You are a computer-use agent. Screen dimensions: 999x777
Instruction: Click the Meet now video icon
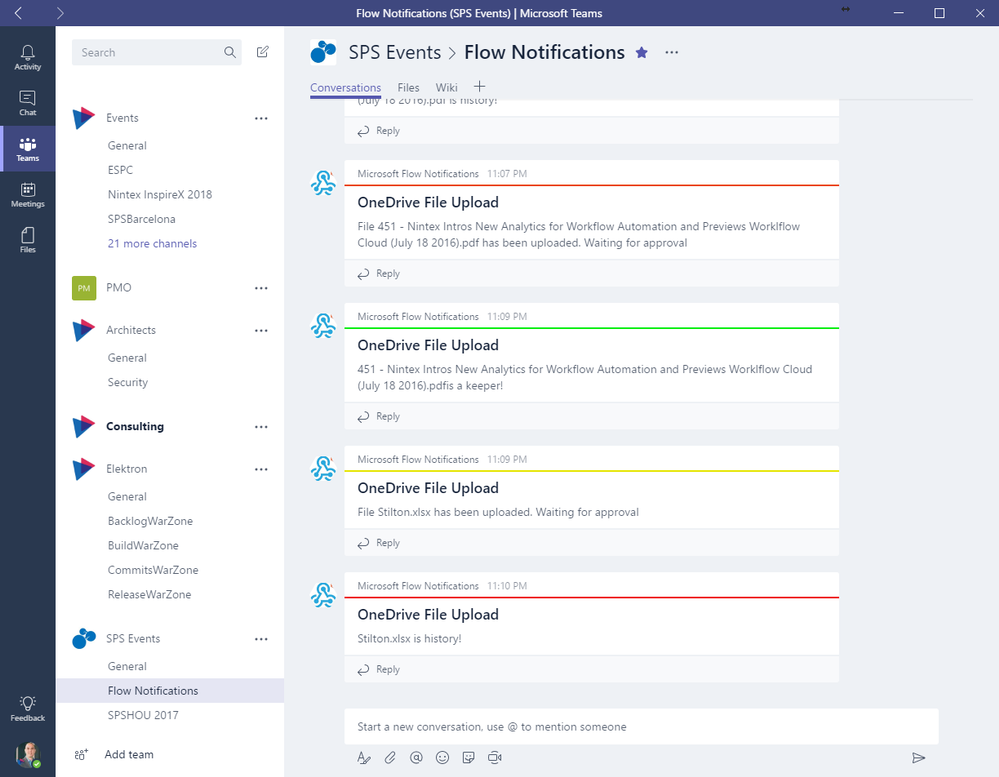[494, 757]
